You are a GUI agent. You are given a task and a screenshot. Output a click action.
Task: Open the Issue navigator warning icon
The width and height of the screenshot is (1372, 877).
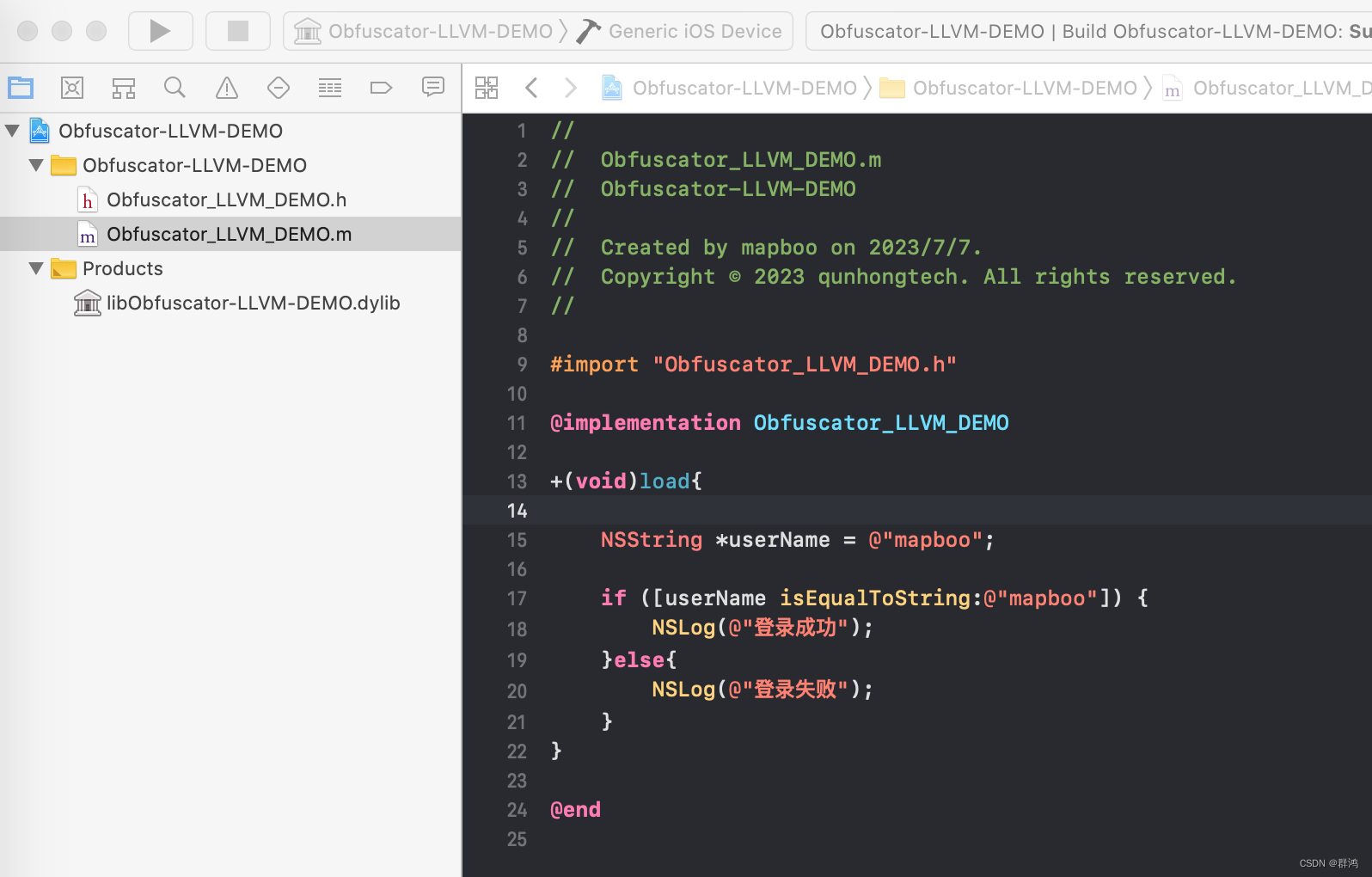point(227,87)
